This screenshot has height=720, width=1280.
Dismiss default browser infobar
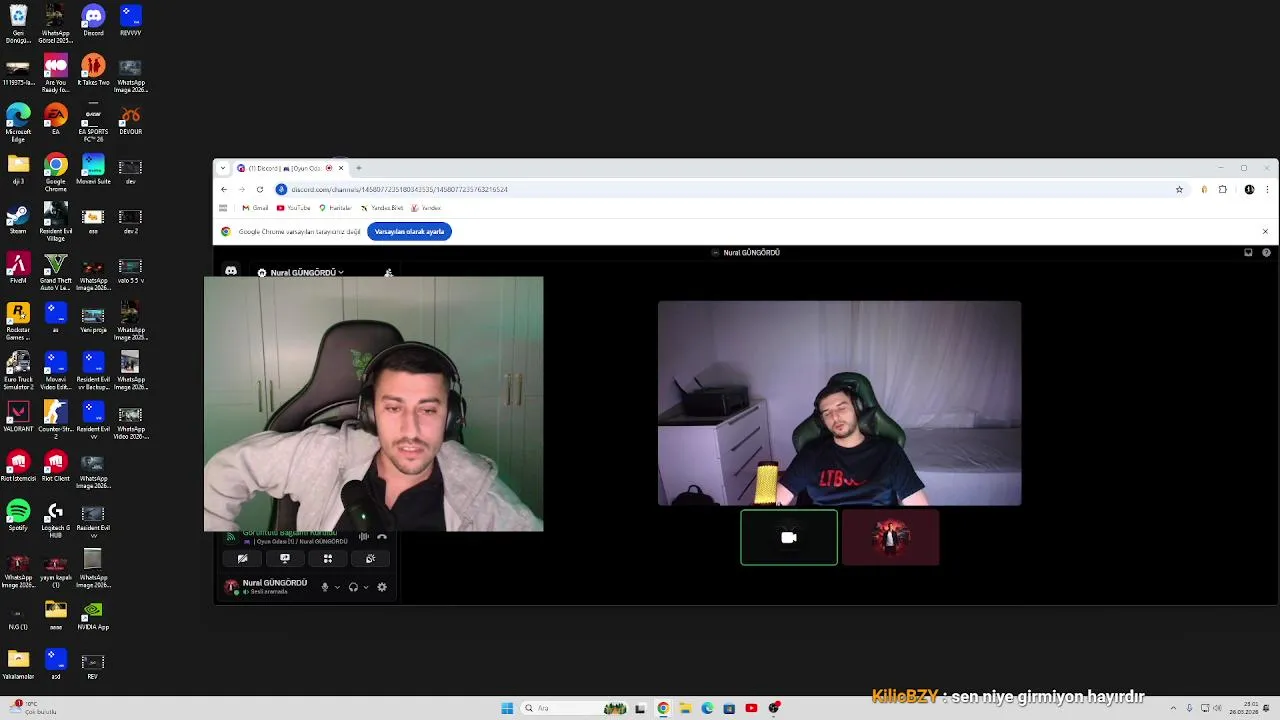point(1265,231)
